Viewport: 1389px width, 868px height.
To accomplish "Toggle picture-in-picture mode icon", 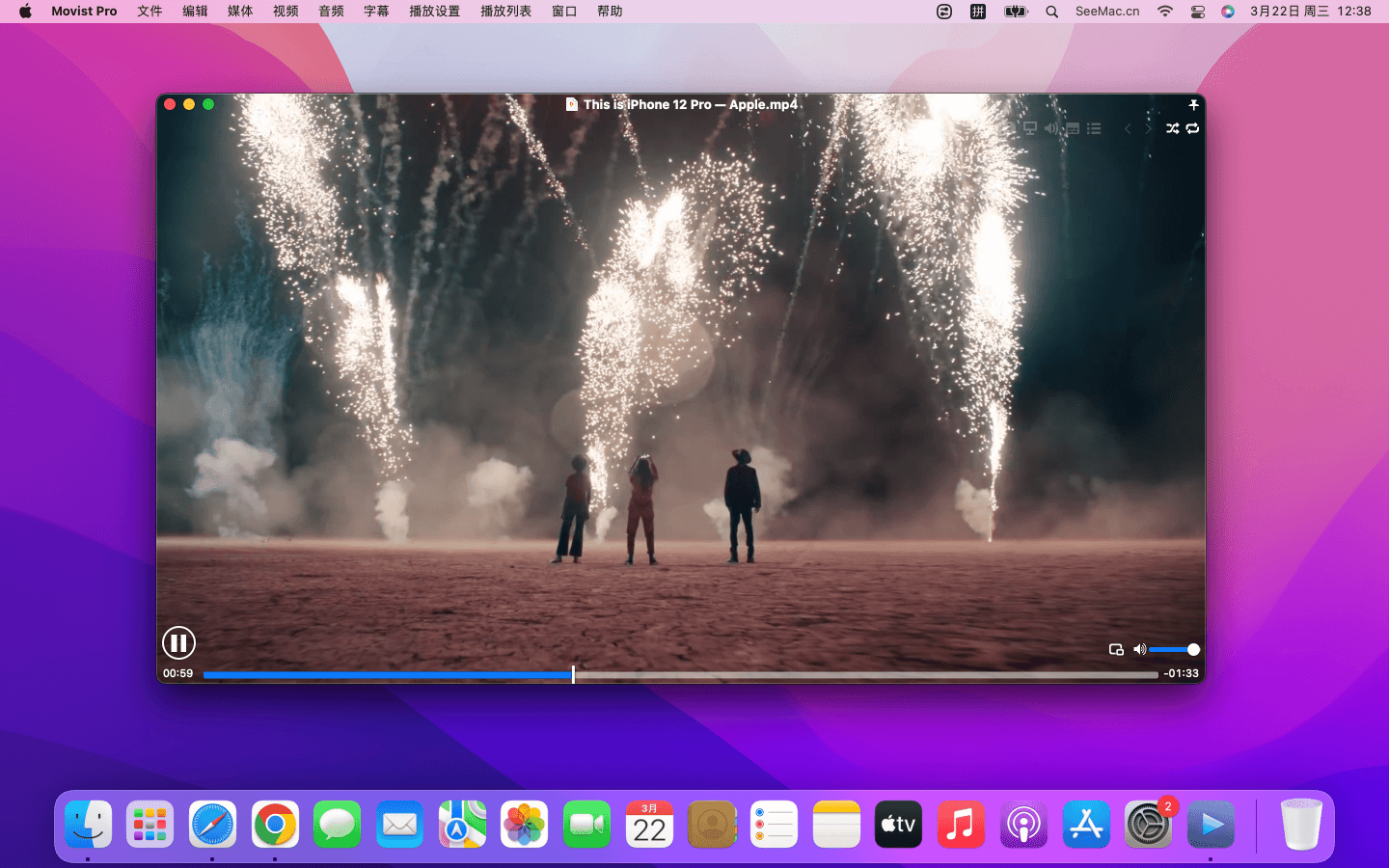I will click(x=1116, y=650).
